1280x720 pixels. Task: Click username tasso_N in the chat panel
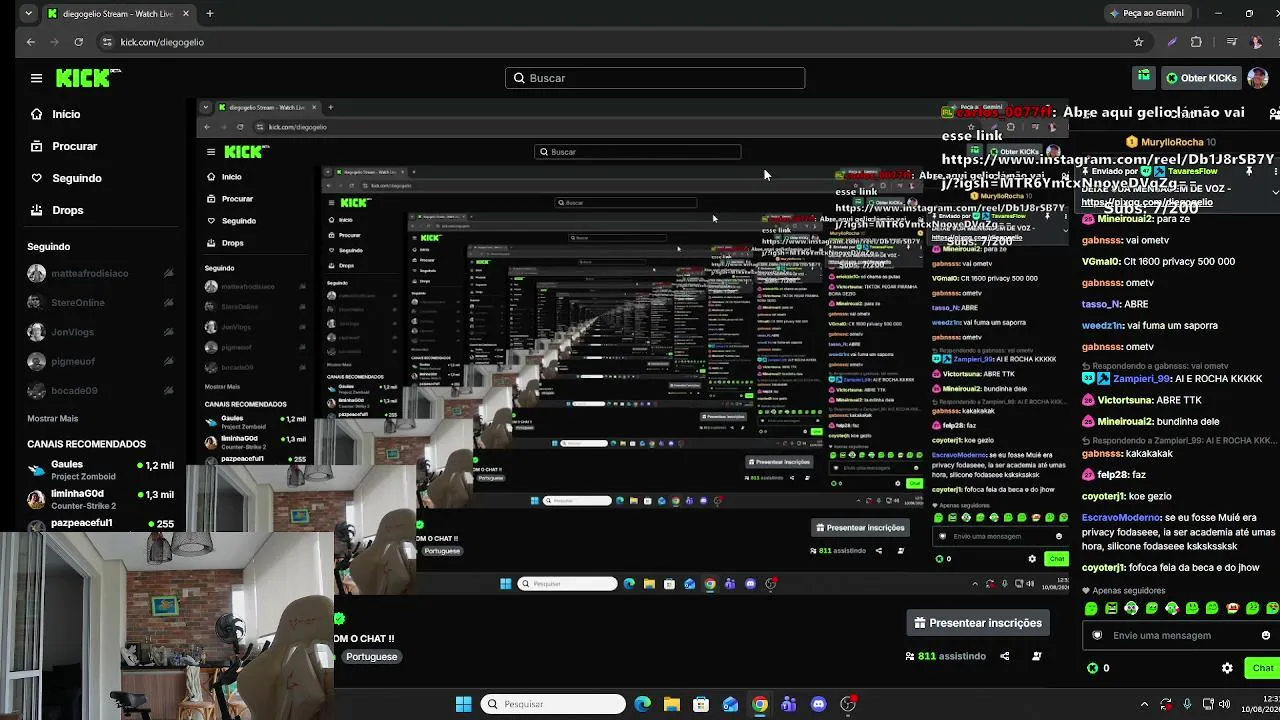point(1101,304)
